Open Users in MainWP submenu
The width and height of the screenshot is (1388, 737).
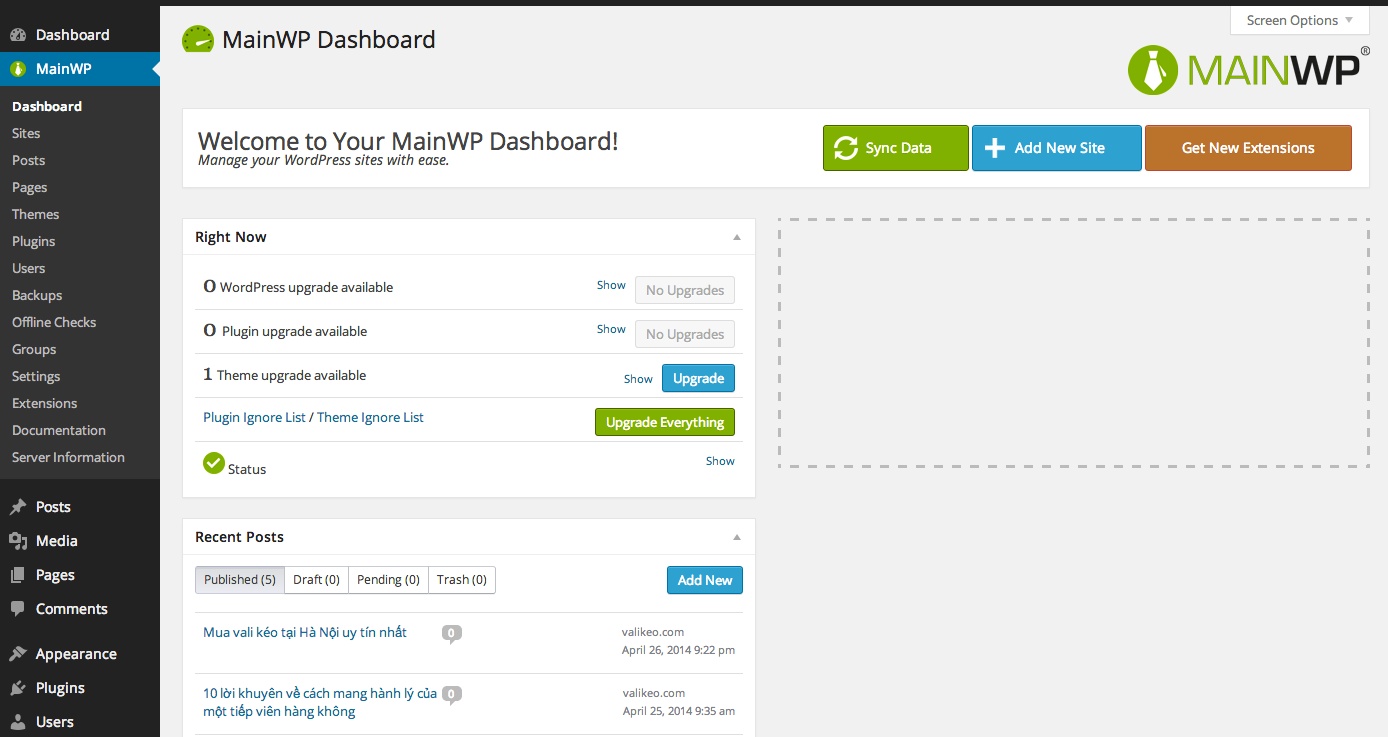click(28, 268)
